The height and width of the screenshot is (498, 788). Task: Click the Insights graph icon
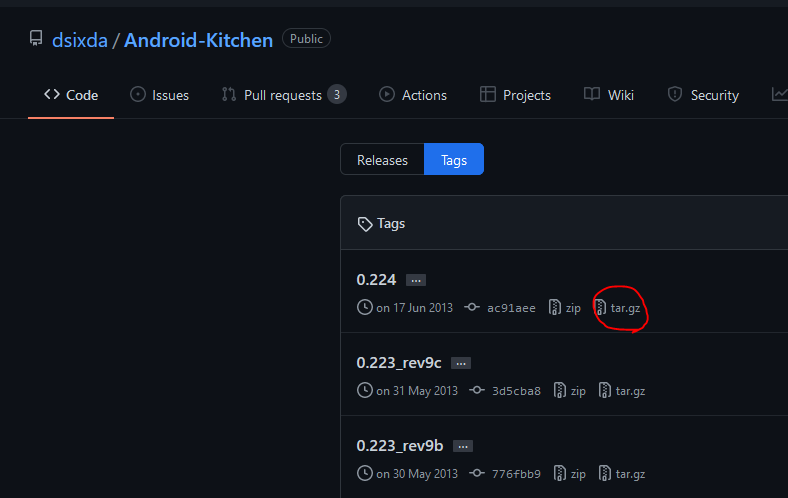pyautogui.click(x=779, y=94)
